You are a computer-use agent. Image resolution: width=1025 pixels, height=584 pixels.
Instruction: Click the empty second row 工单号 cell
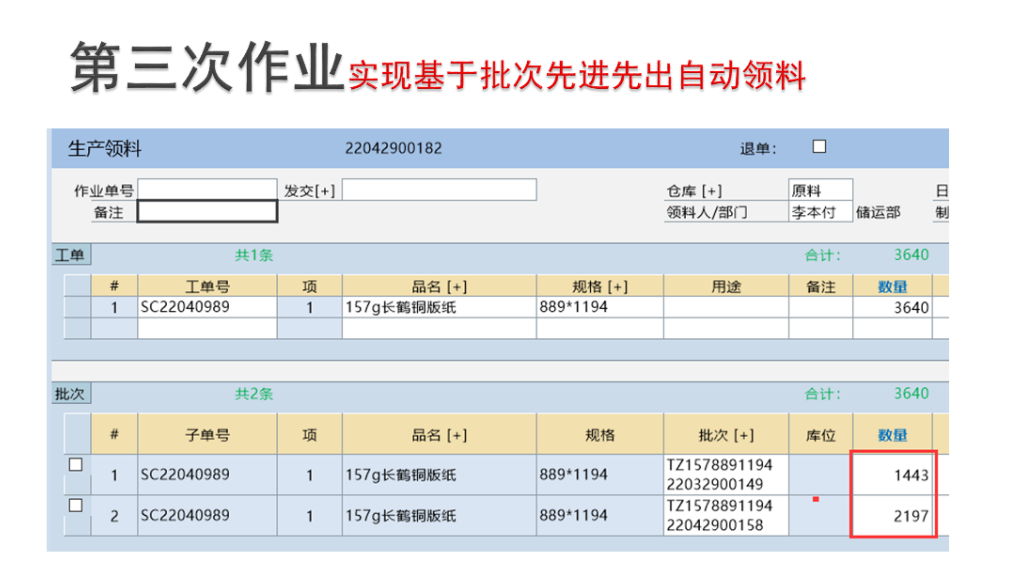tap(207, 328)
